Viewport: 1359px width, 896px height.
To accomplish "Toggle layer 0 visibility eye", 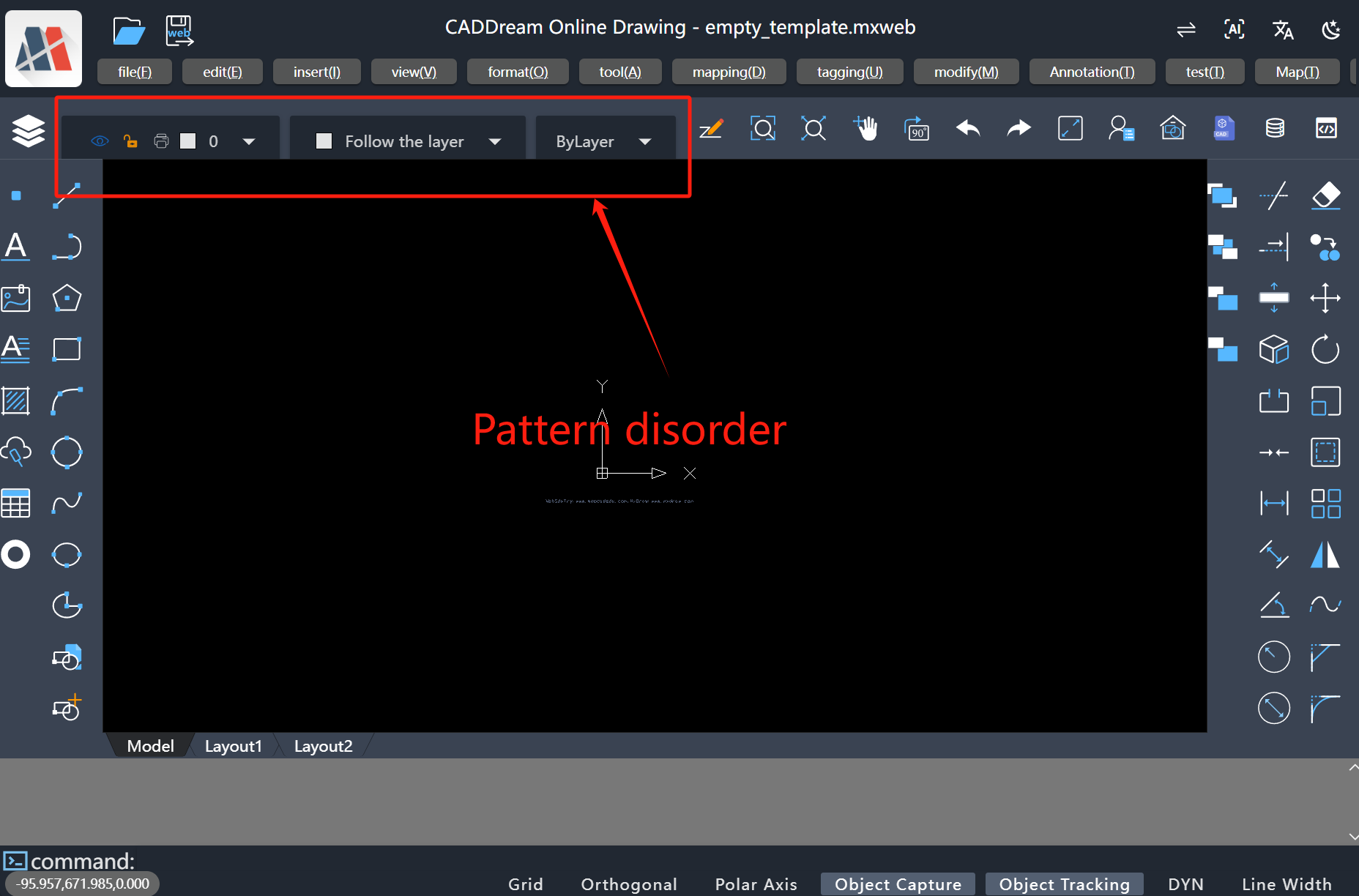I will pyautogui.click(x=100, y=141).
